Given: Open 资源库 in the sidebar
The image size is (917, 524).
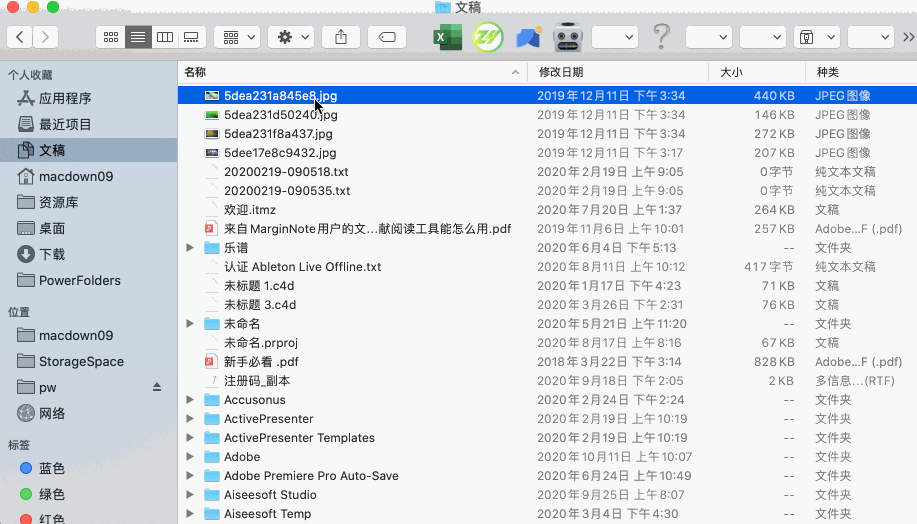Looking at the screenshot, I should (89, 202).
